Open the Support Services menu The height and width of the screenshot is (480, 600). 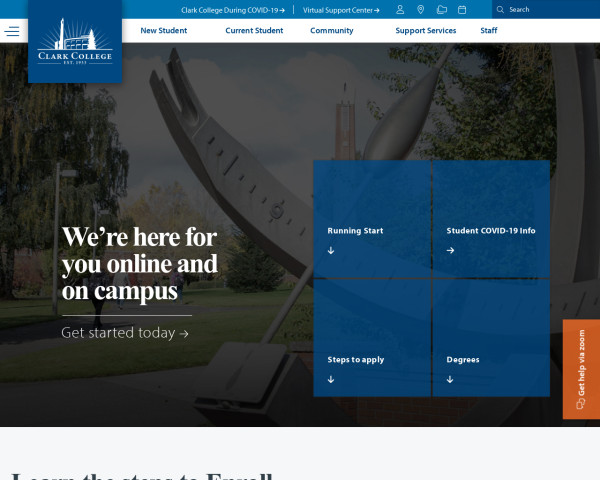click(426, 31)
